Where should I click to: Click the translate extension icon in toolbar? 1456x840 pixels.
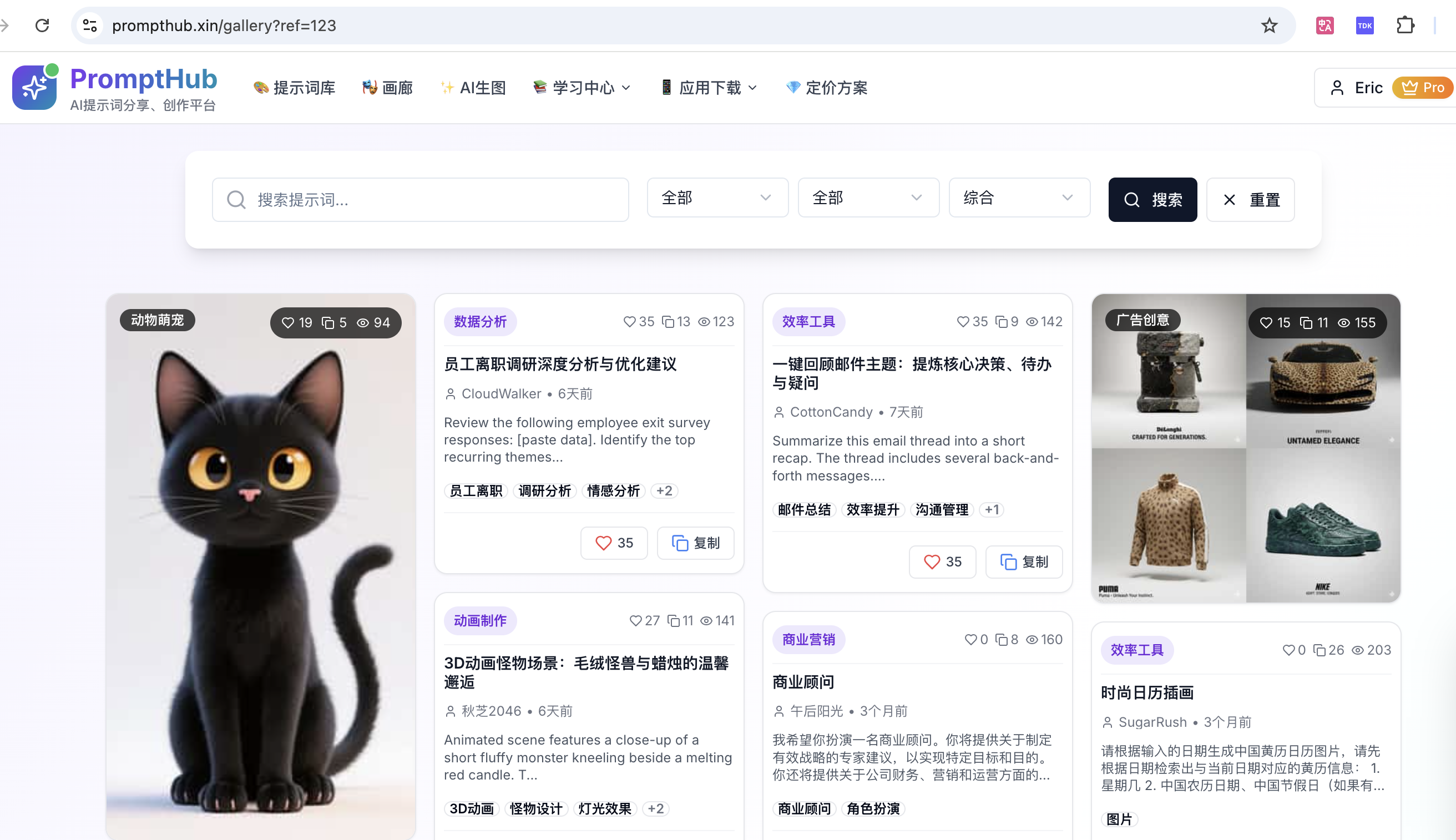tap(1324, 26)
